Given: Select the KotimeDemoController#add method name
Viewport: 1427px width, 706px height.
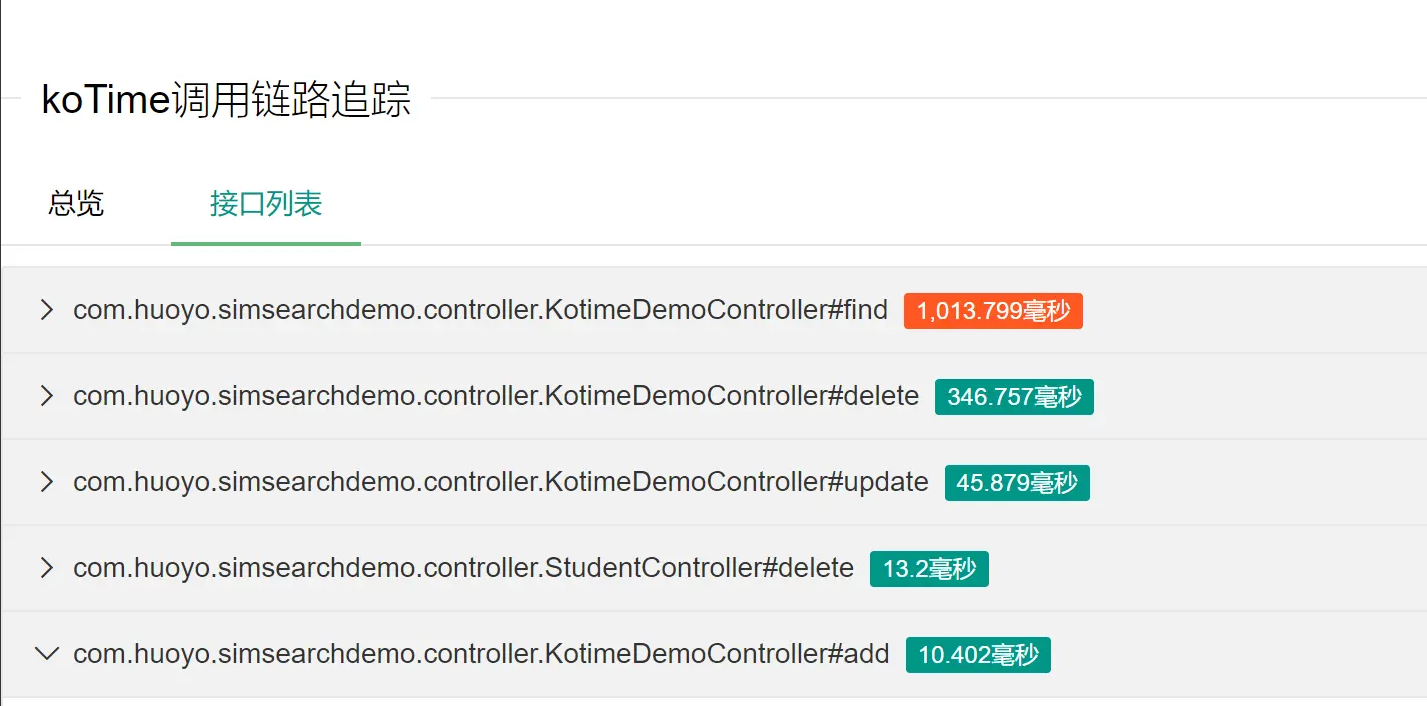Looking at the screenshot, I should coord(479,654).
